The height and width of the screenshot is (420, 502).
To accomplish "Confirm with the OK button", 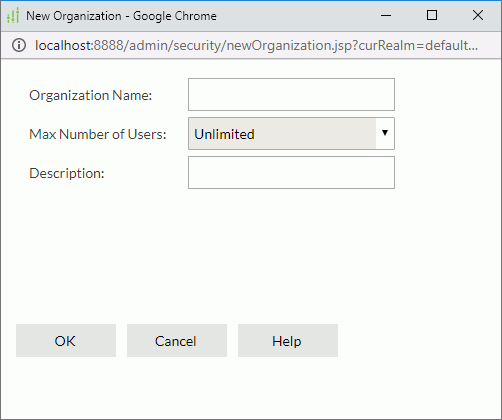I will point(66,341).
